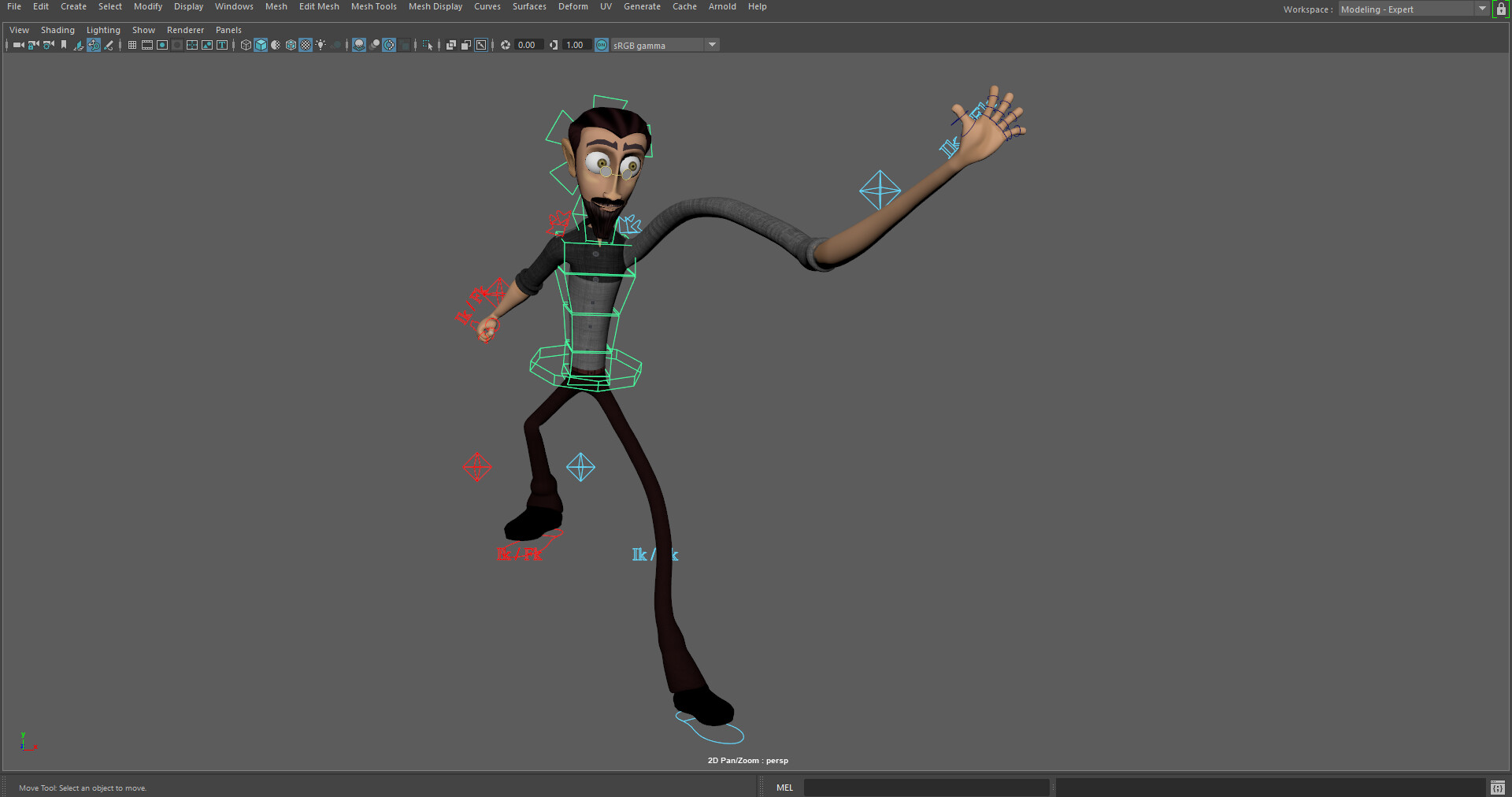Viewport: 1512px width, 797px height.
Task: Switch viewport to wireframe display
Action: coord(245,45)
